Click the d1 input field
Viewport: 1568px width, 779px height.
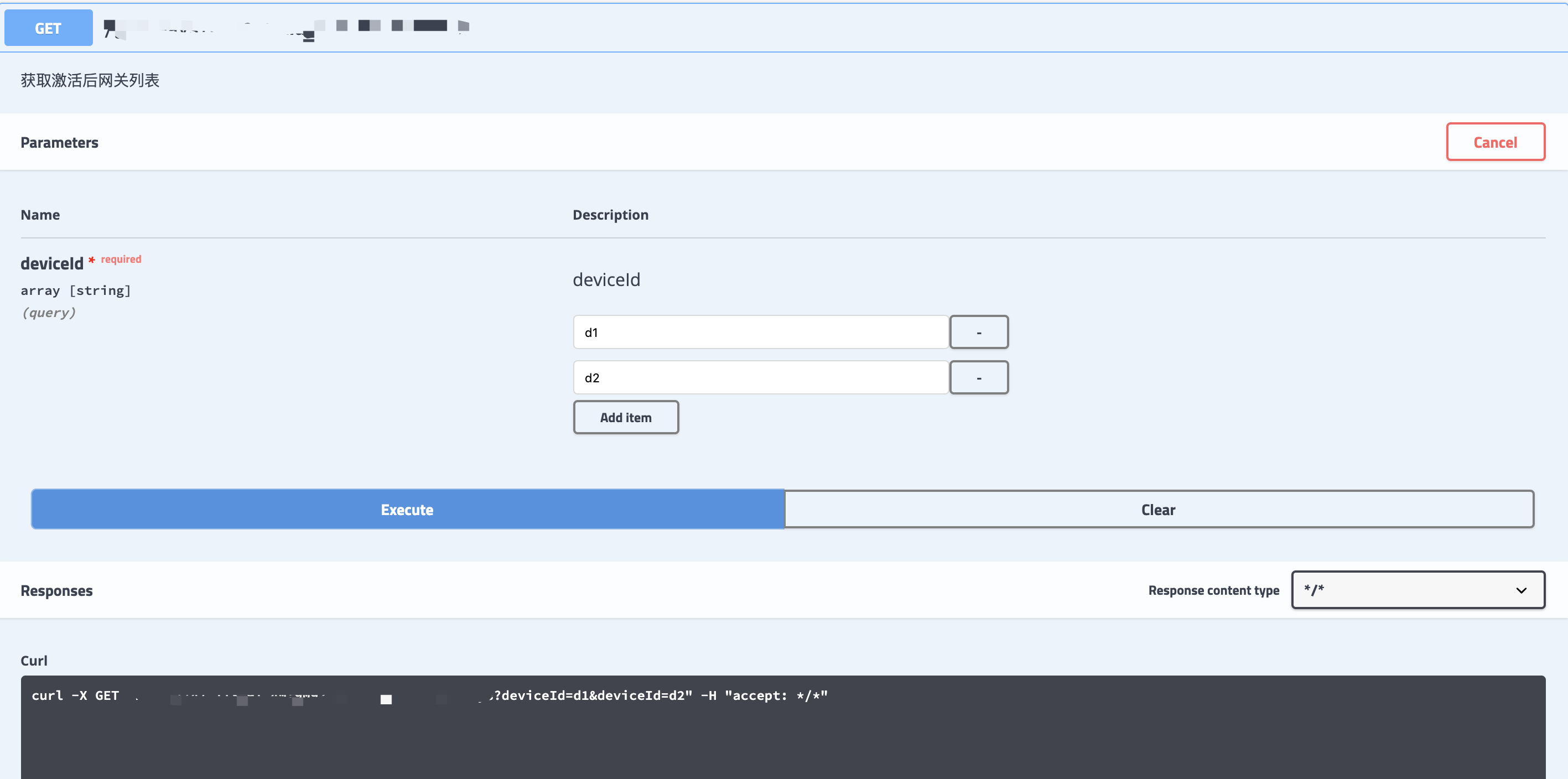click(760, 333)
